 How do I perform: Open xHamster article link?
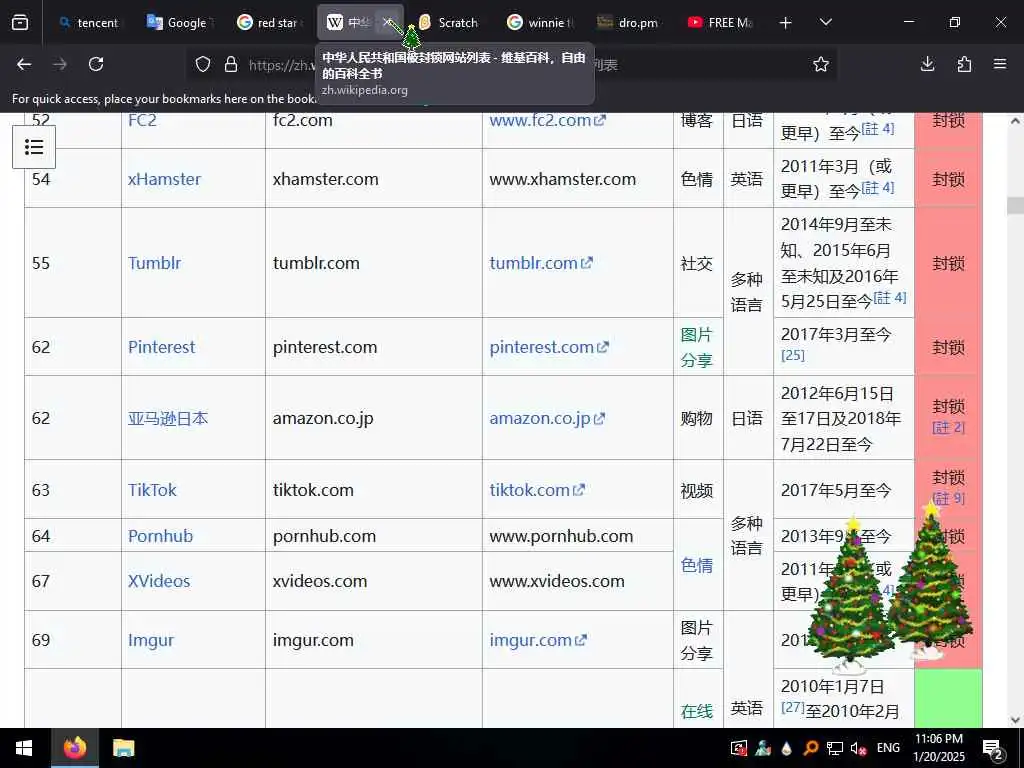(165, 179)
